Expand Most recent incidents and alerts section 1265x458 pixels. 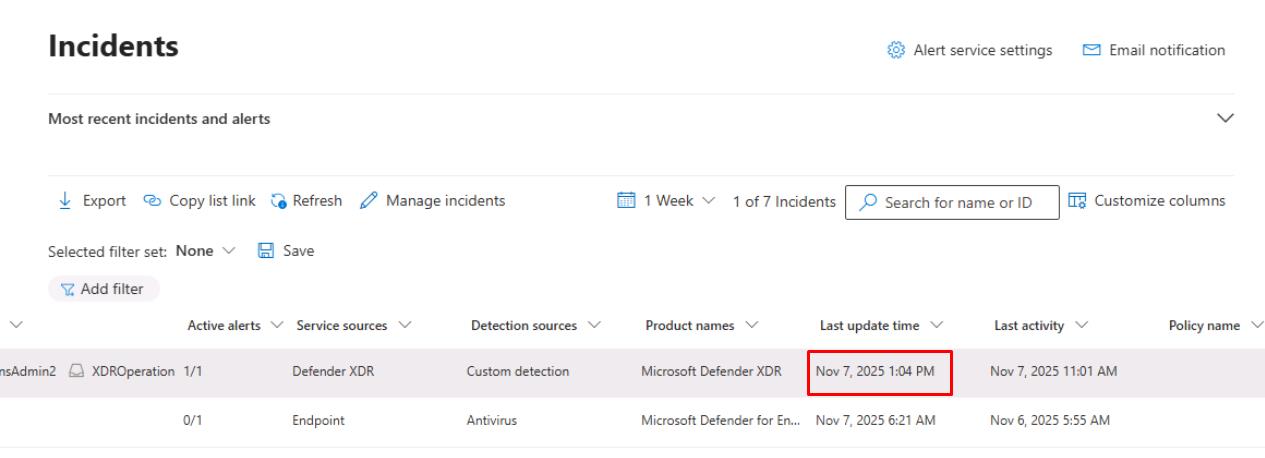(1225, 119)
